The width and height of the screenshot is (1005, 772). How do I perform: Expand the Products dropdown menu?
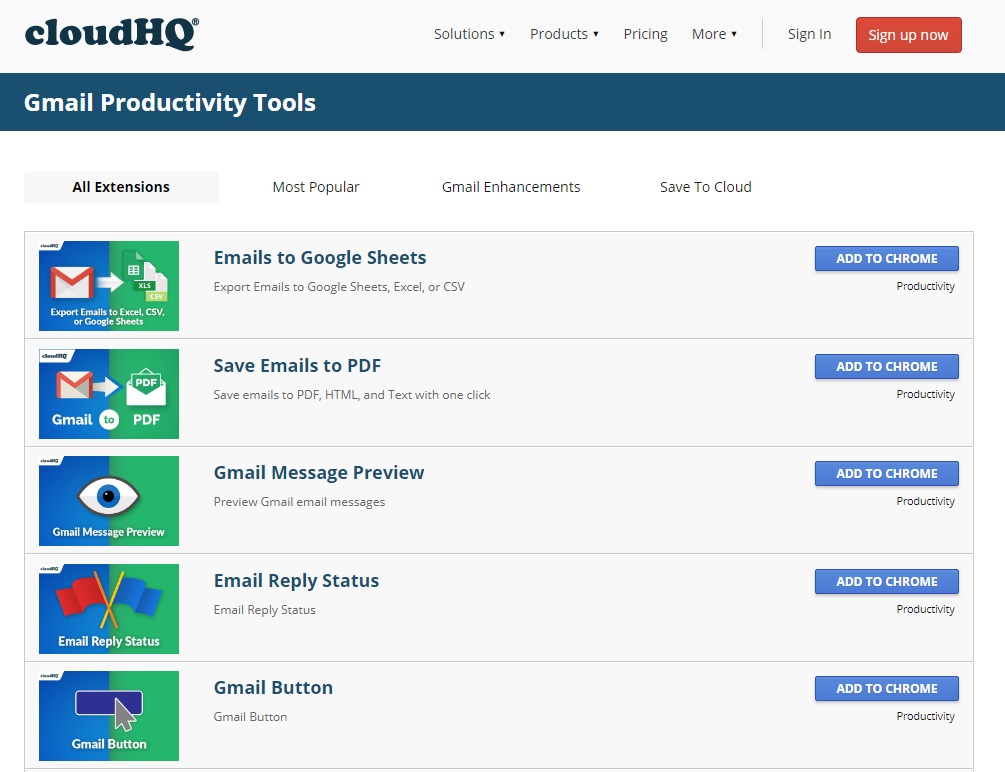564,34
